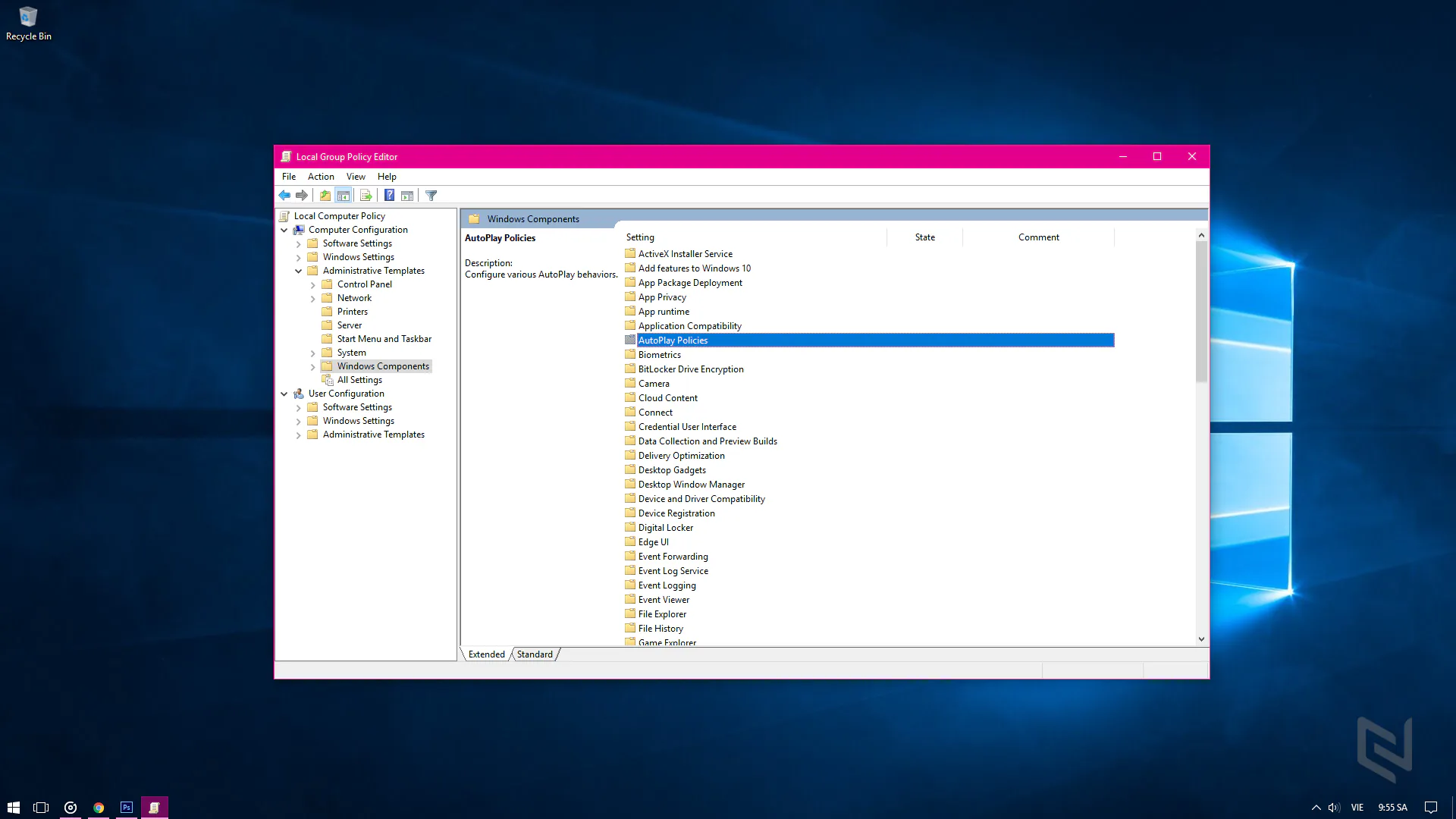Click the VIE language indicator

tap(1357, 808)
